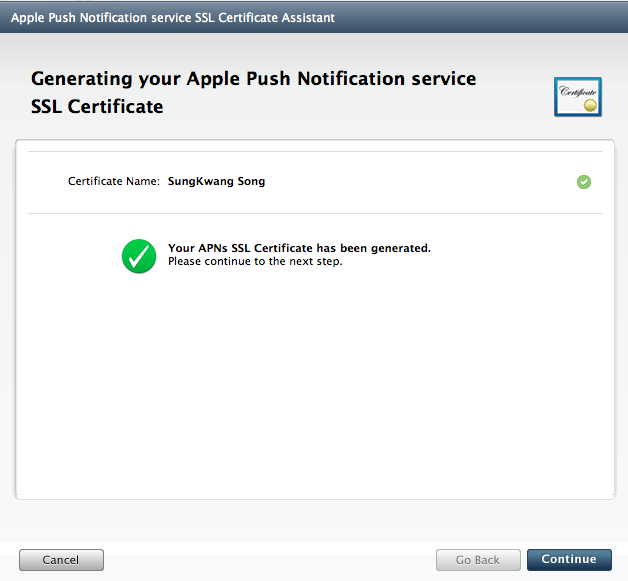Viewport: 628px width, 581px height.
Task: Click the Continue button
Action: pos(569,559)
